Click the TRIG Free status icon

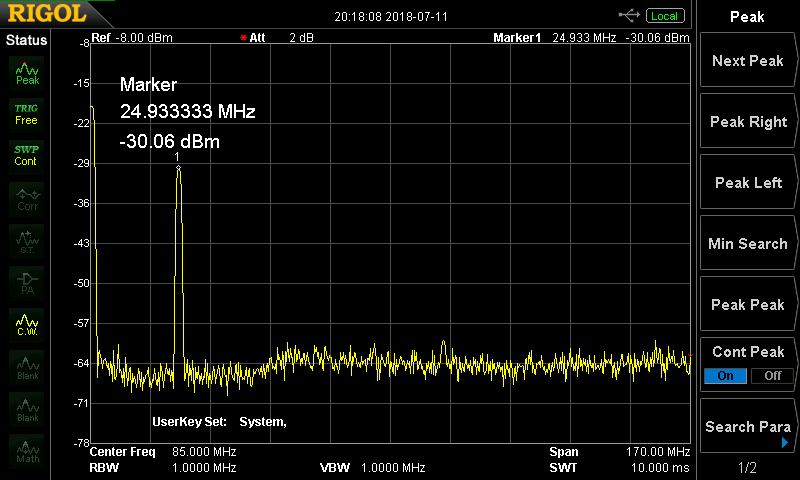26,115
